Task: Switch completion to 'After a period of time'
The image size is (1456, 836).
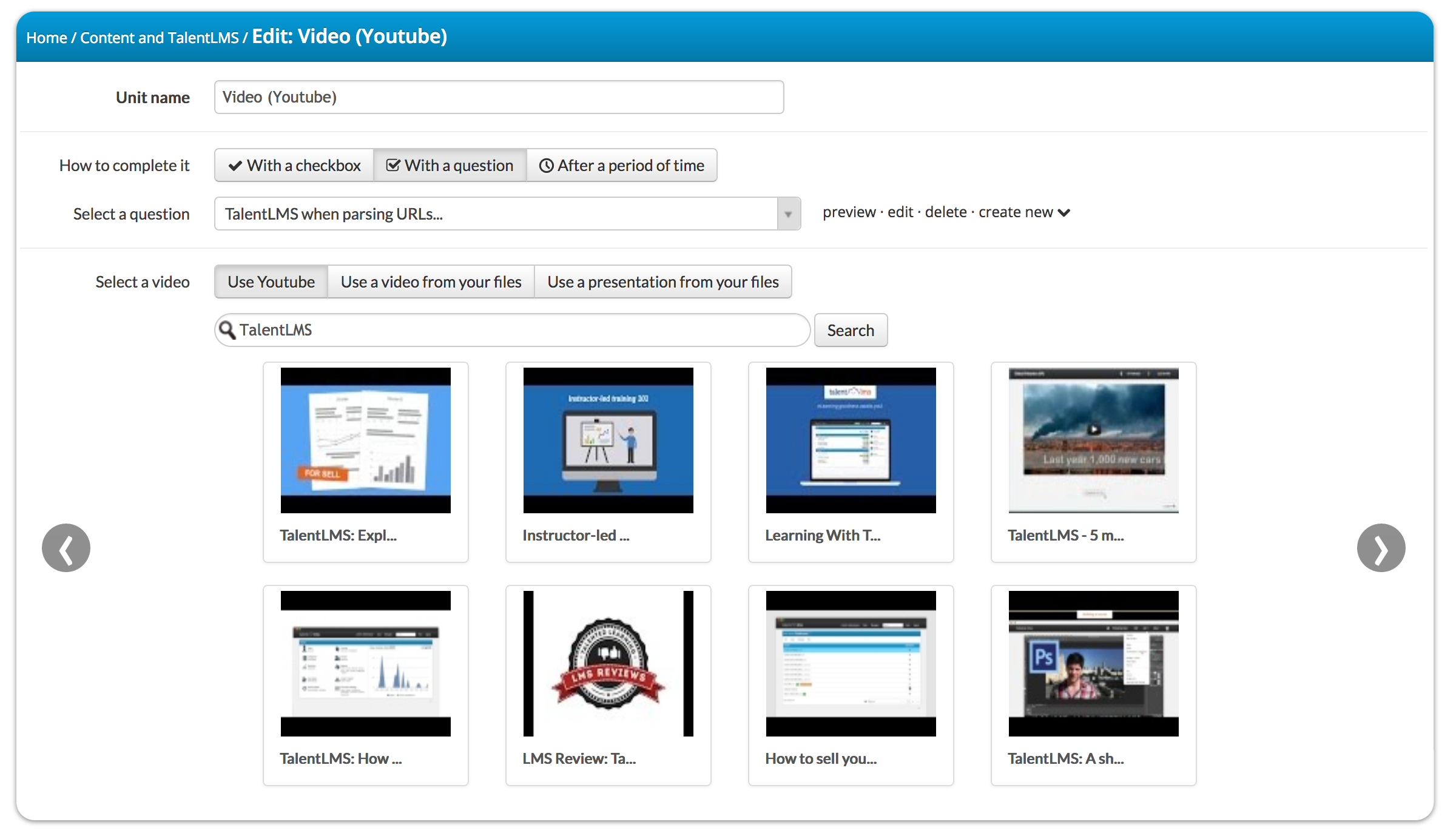Action: tap(622, 165)
